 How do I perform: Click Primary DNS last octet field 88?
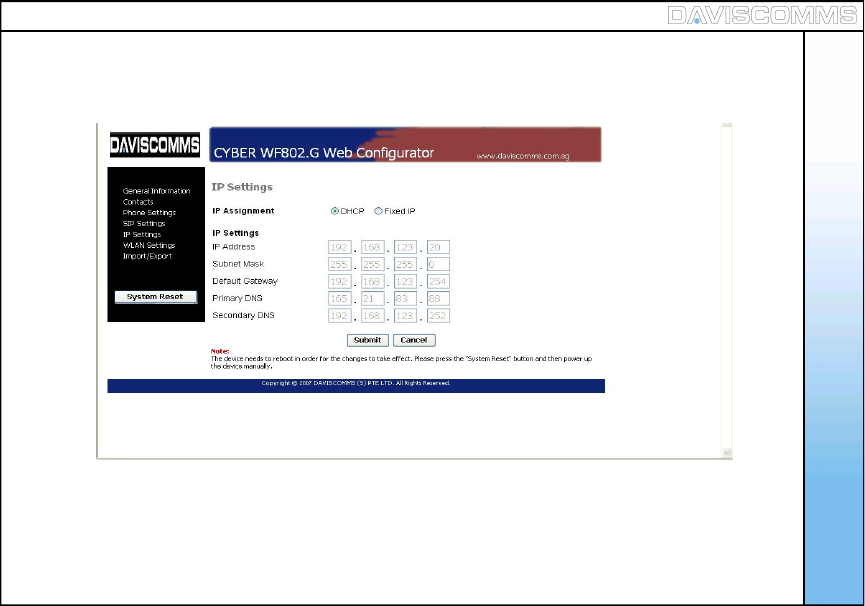pos(438,298)
